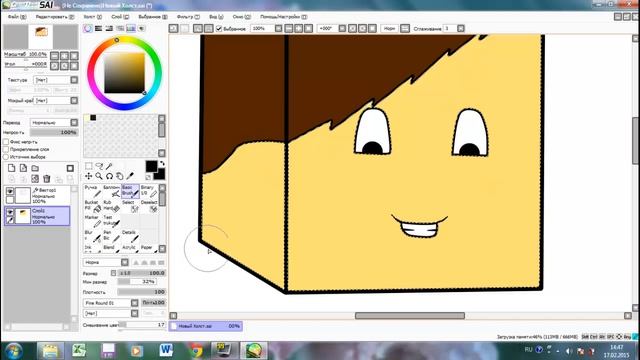Adjust the Непроз-ть opacity slider

click(54, 133)
